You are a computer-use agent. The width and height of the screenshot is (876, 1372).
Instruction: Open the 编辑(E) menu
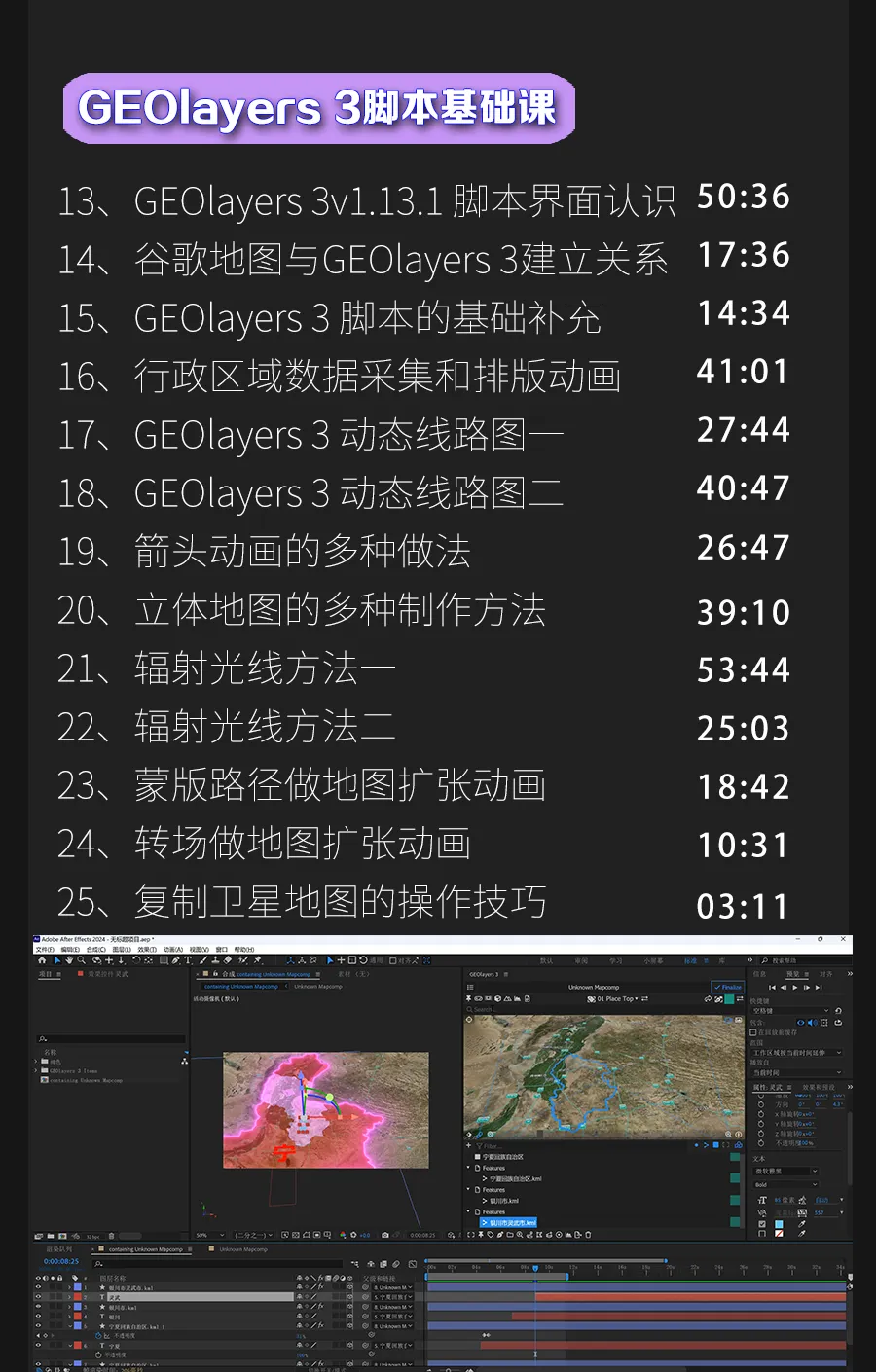point(70,950)
